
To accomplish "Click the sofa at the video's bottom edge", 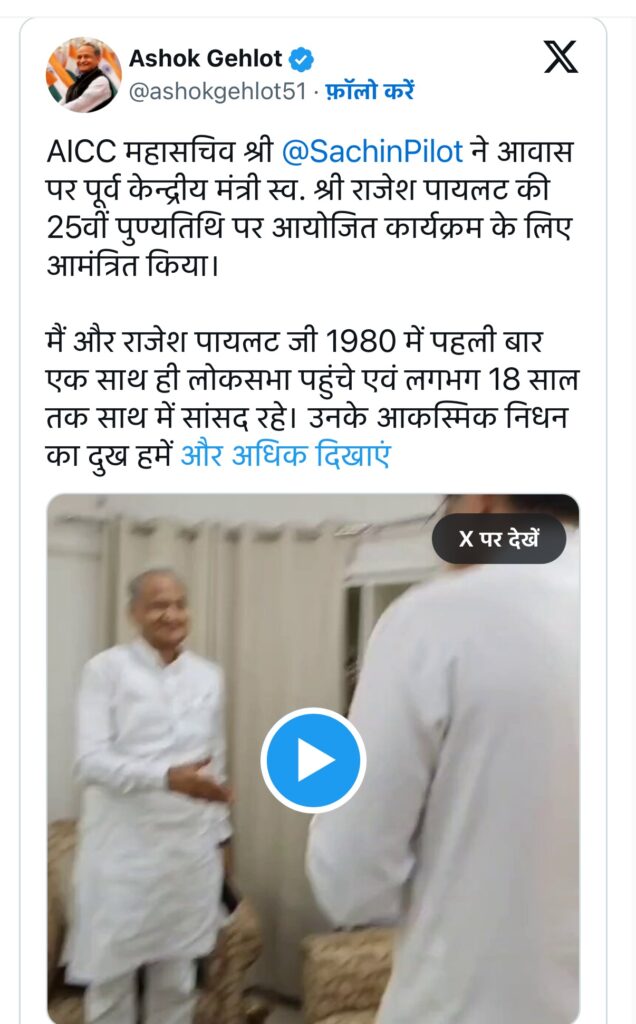I will 346,973.
